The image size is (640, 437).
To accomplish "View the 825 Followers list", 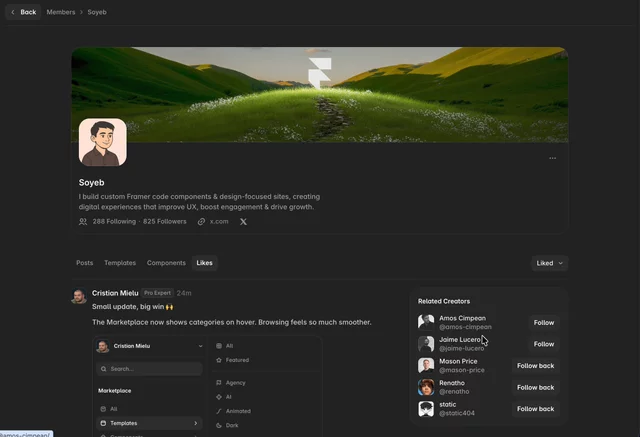I will click(164, 222).
